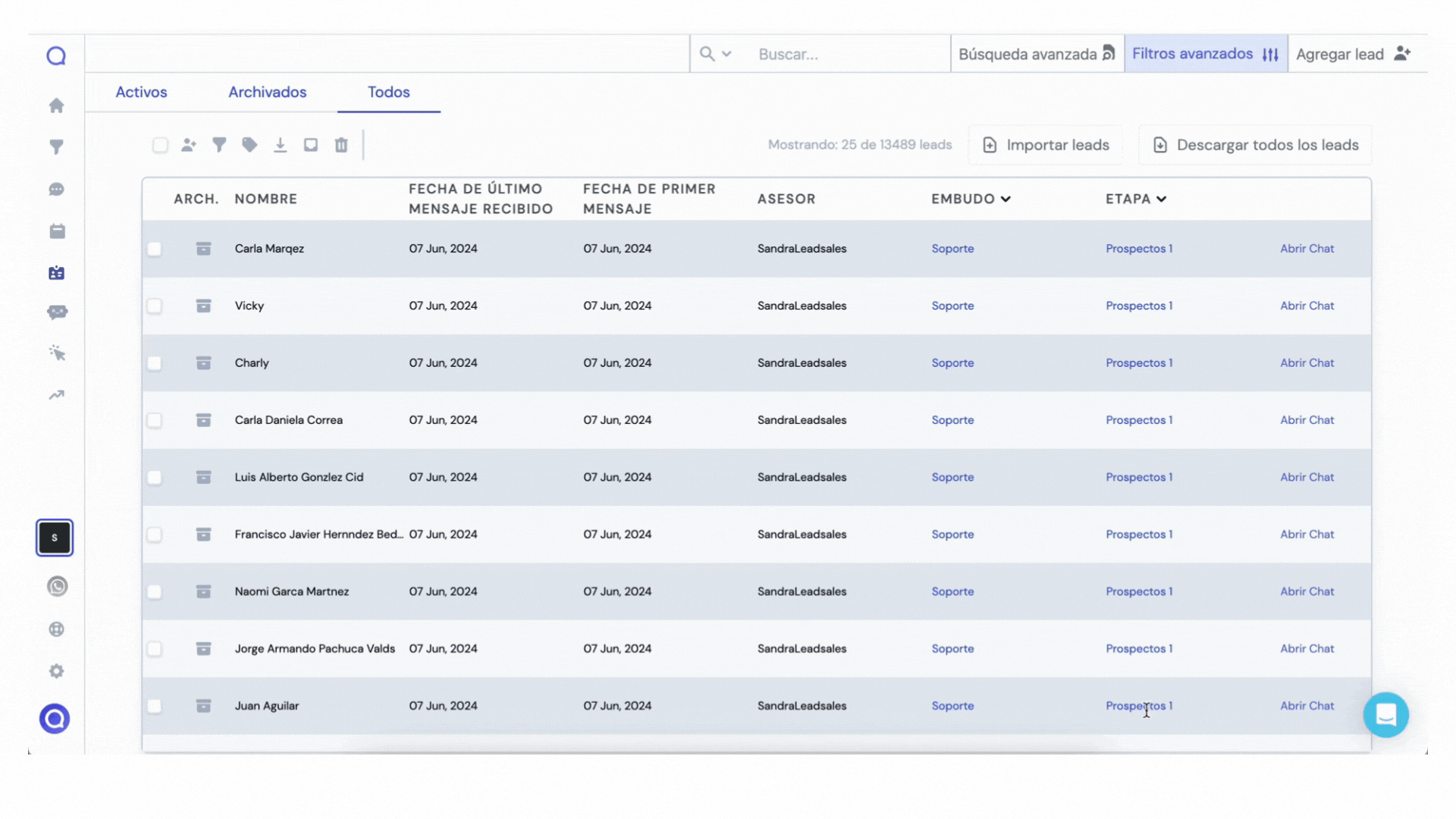Archive the Naomi Garca Martnez lead
The image size is (1456, 819).
point(203,591)
